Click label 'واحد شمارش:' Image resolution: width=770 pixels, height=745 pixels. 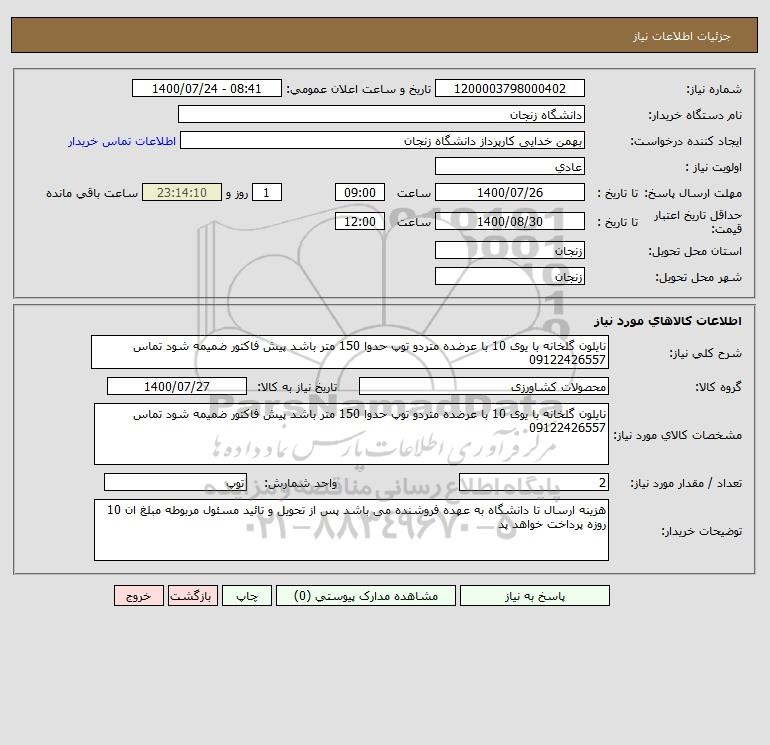click(x=301, y=483)
